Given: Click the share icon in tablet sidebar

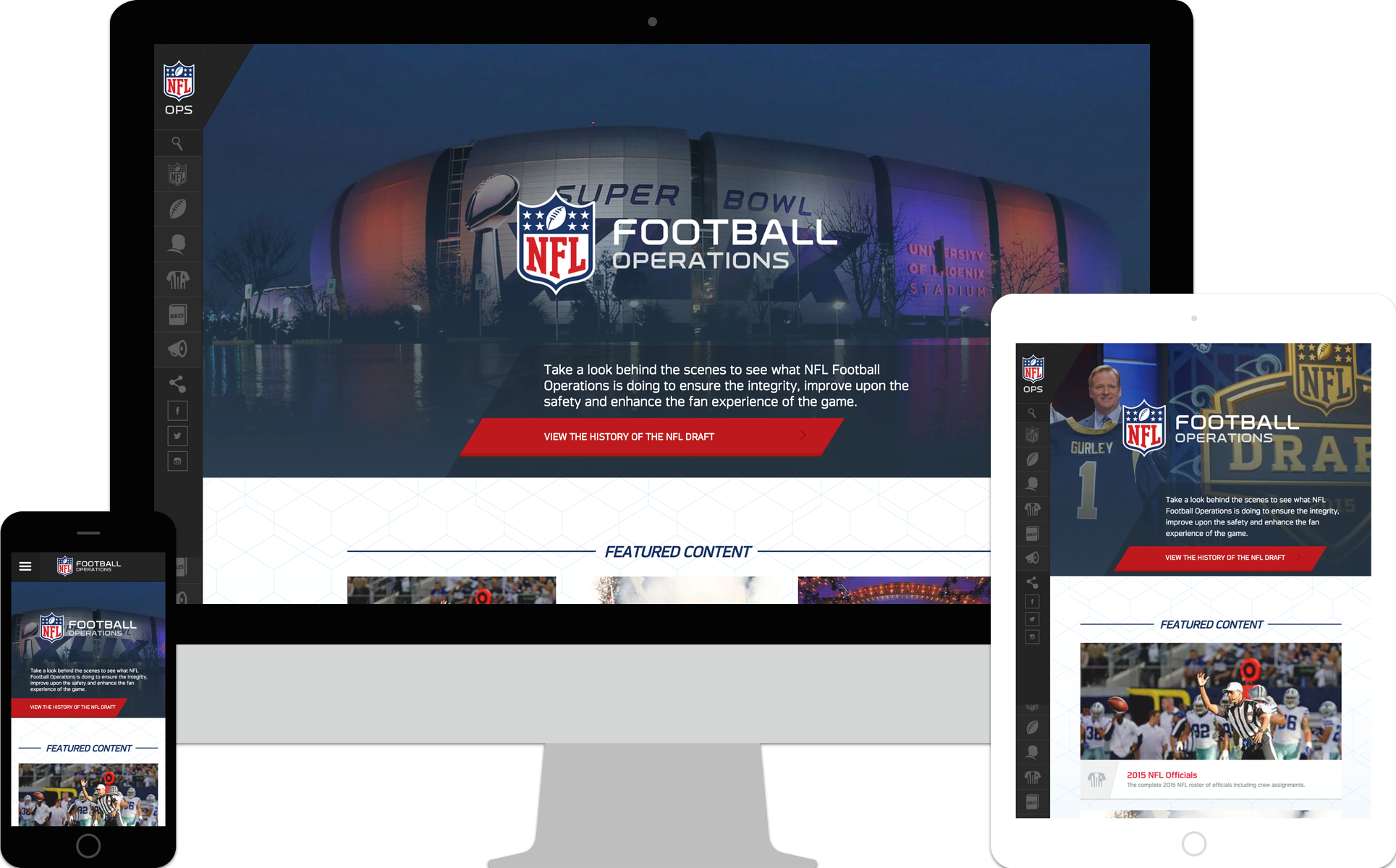Looking at the screenshot, I should click(x=1032, y=582).
